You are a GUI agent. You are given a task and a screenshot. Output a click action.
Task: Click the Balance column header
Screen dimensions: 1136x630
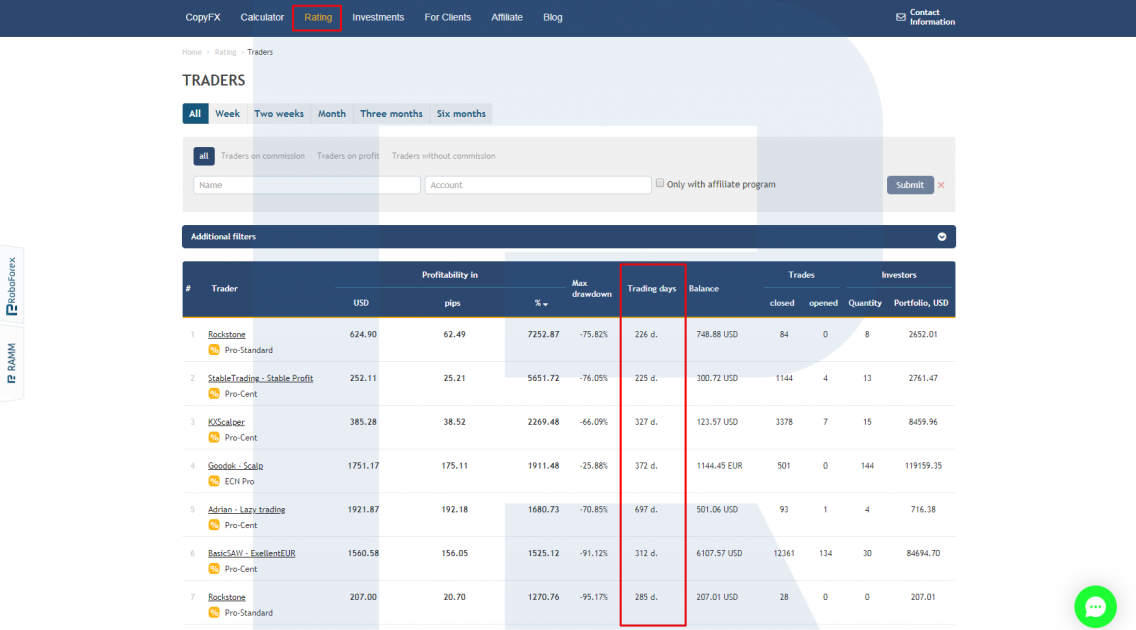[x=703, y=288]
